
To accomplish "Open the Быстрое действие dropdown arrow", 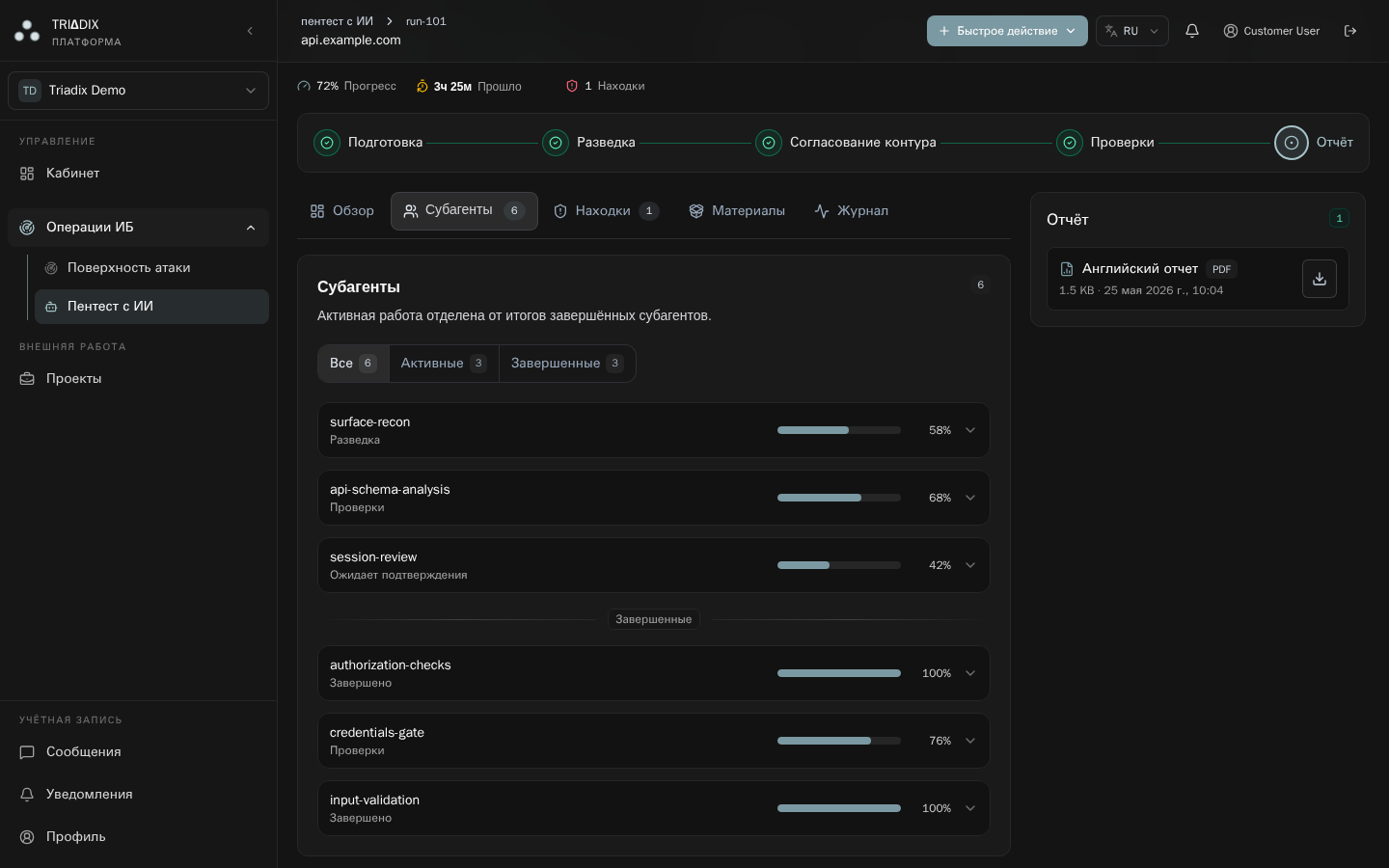I will click(1071, 31).
